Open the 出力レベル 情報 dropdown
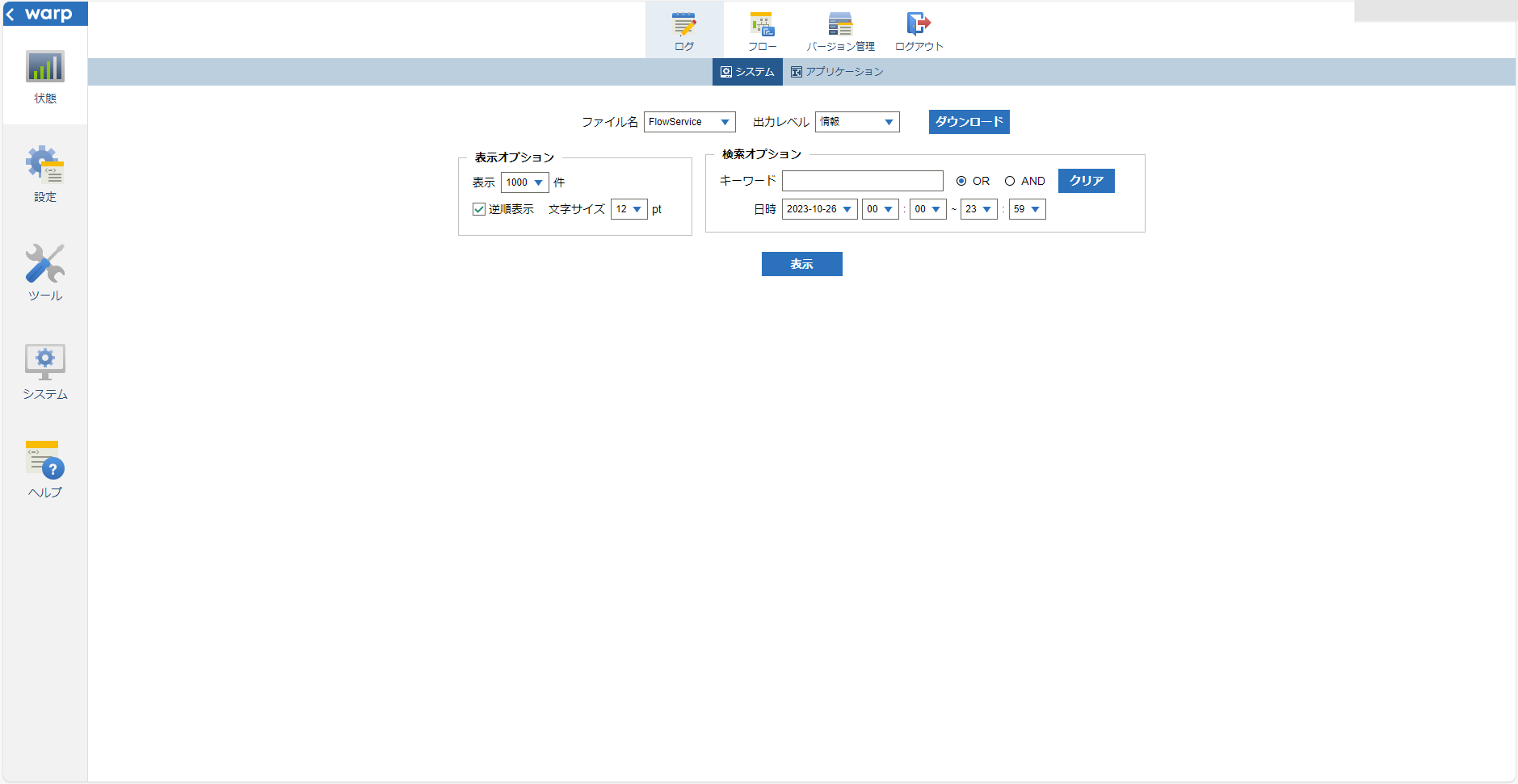The height and width of the screenshot is (784, 1518). (x=857, y=122)
